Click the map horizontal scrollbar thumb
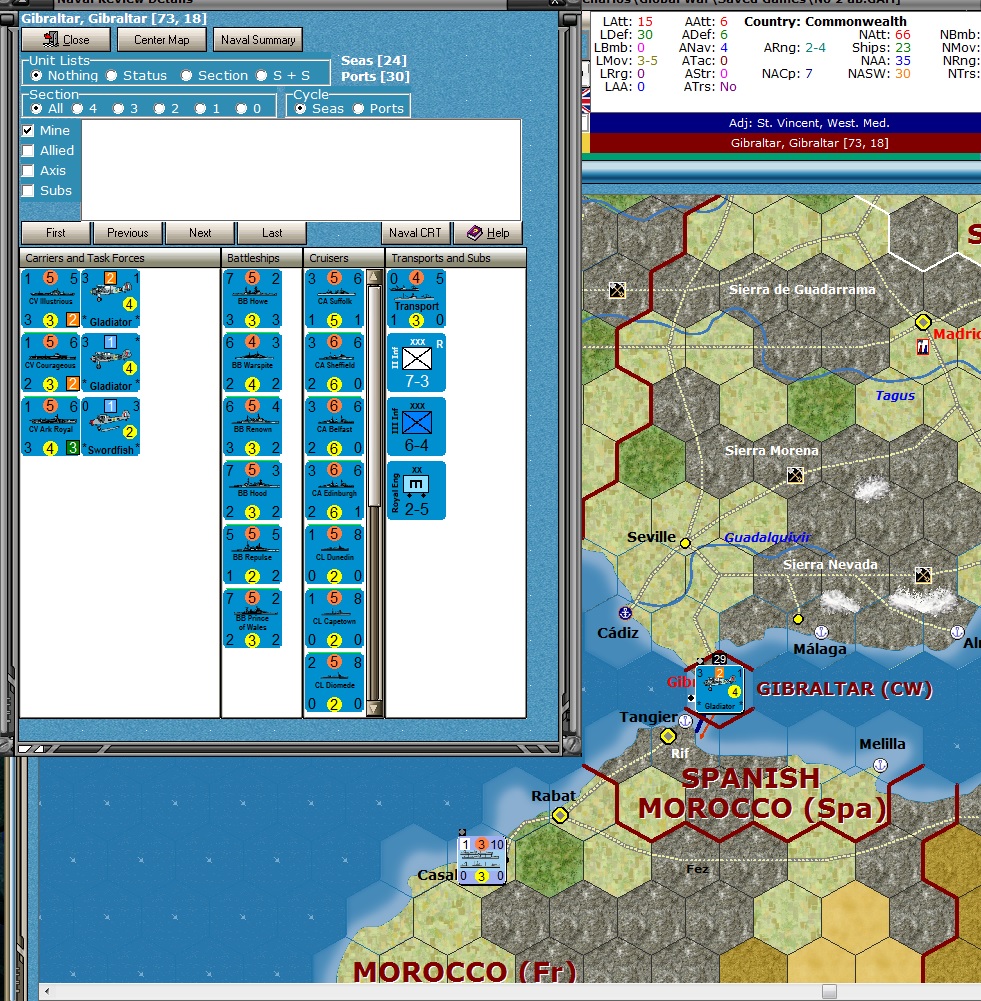 pyautogui.click(x=829, y=991)
